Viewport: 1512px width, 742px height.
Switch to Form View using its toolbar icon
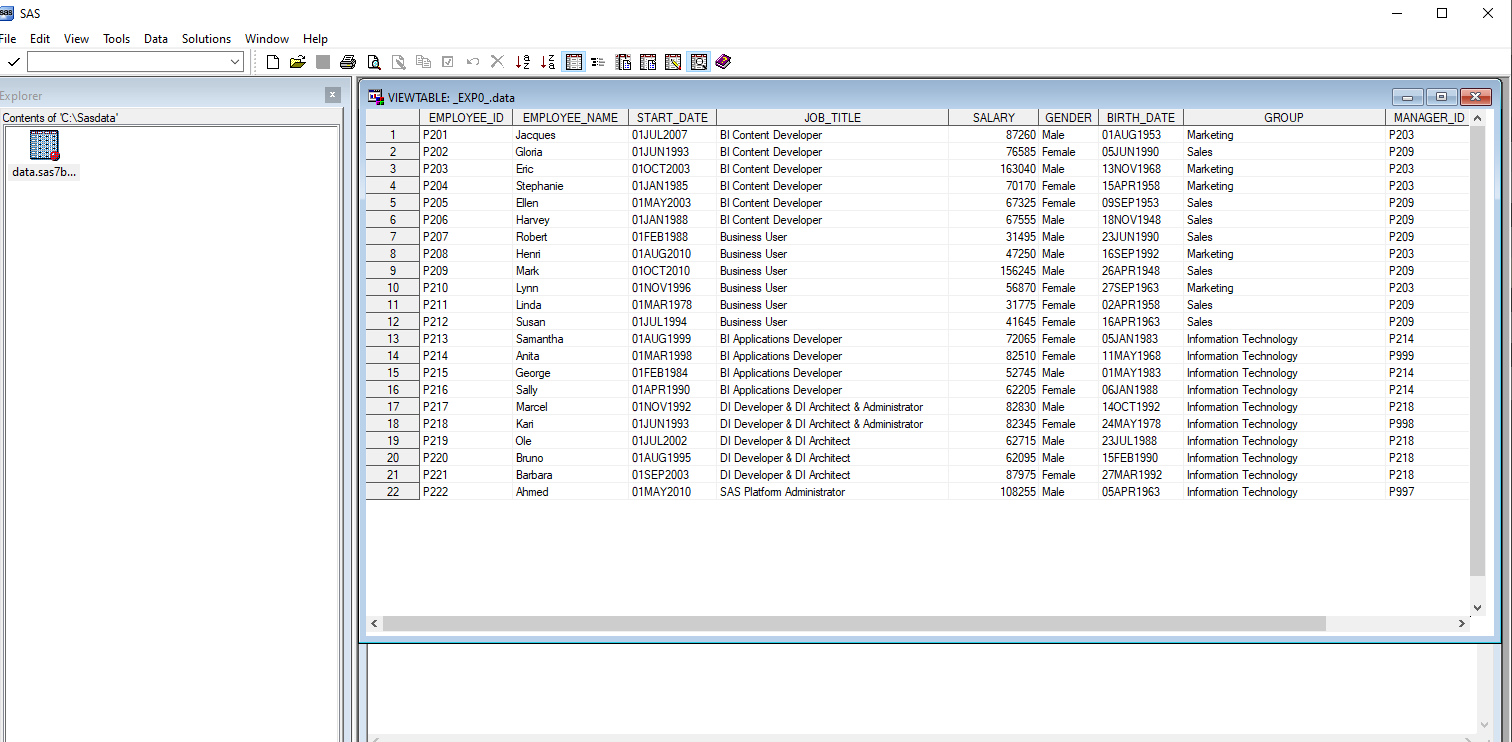[598, 62]
